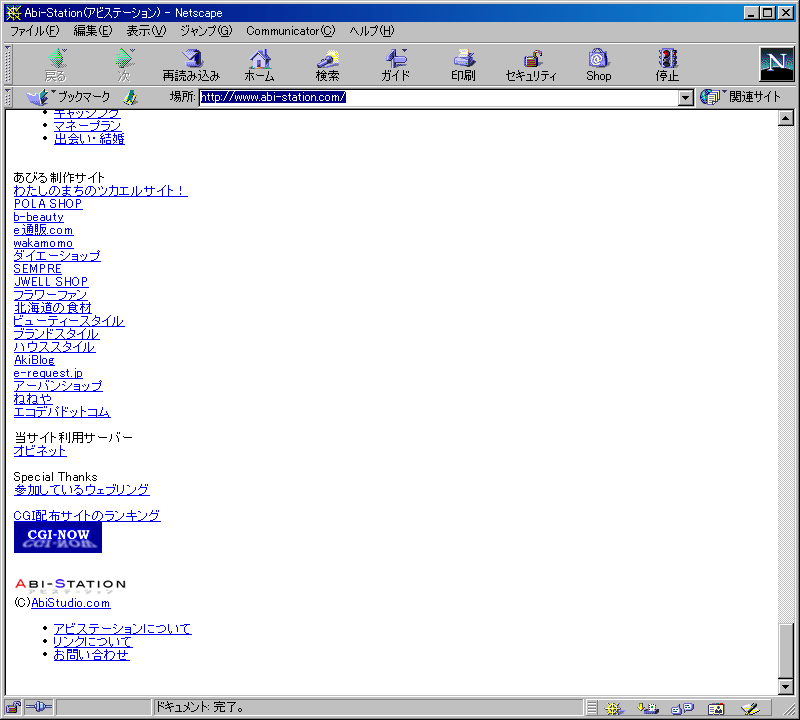
Task: Open the SEMPRE link
Action: [x=38, y=269]
